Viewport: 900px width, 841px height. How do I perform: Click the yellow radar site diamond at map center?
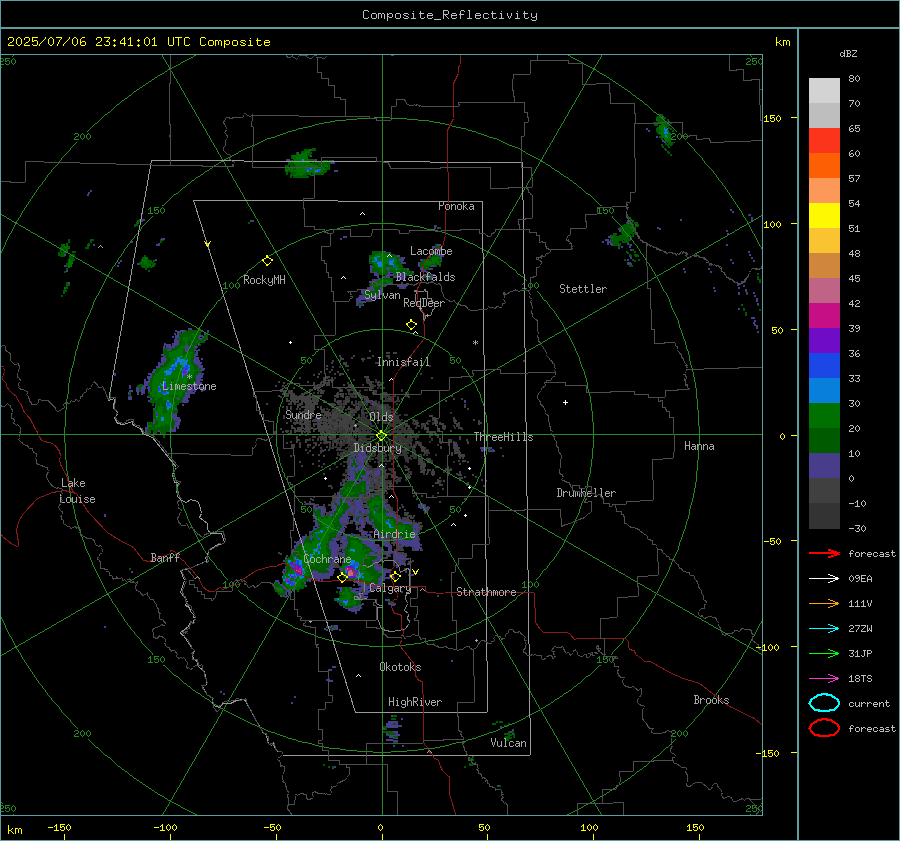[382, 435]
